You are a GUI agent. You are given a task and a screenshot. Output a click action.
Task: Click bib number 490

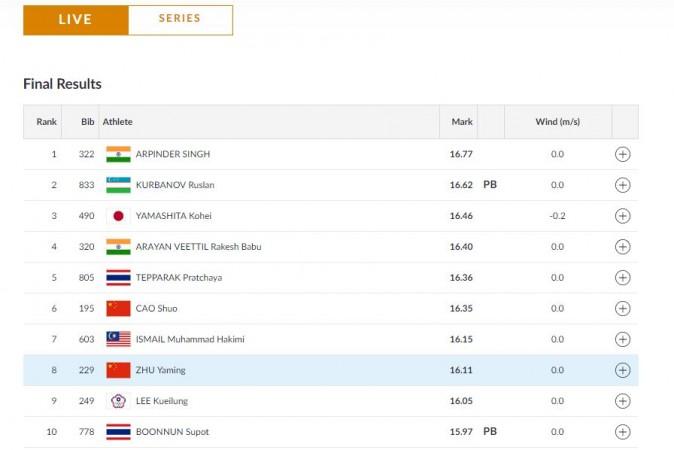(x=86, y=216)
